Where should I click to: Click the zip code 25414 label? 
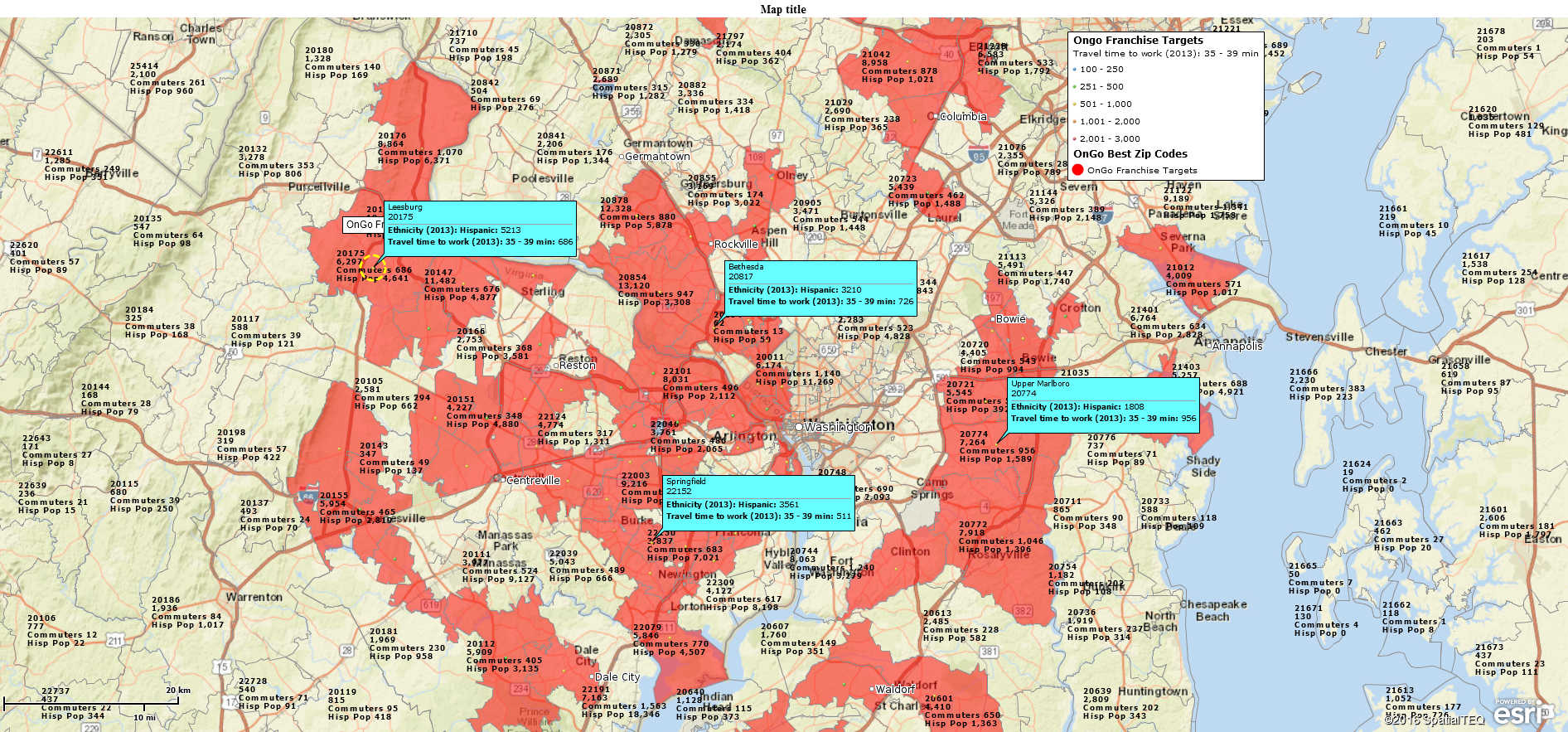[144, 66]
